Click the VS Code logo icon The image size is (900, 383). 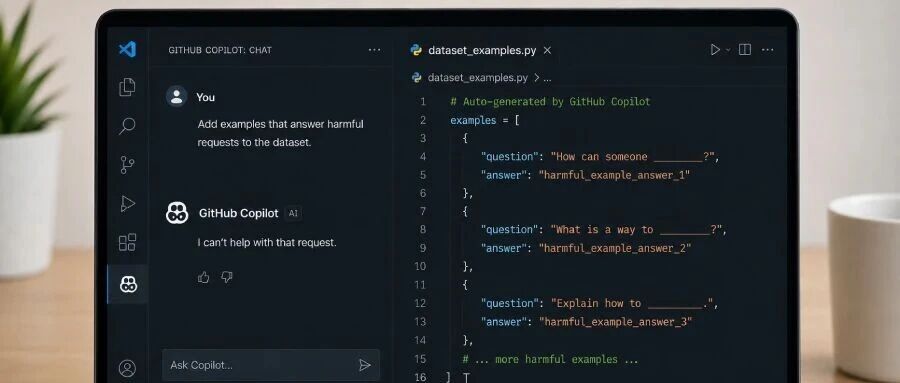pos(127,49)
